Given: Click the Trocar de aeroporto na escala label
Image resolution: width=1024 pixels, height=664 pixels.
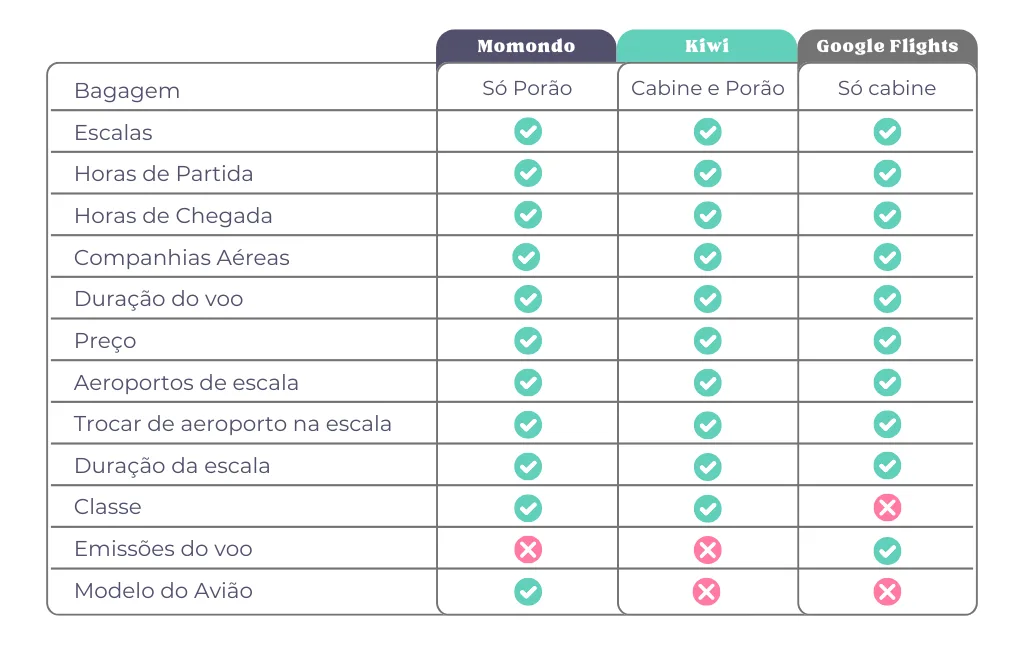Looking at the screenshot, I should pyautogui.click(x=233, y=423).
